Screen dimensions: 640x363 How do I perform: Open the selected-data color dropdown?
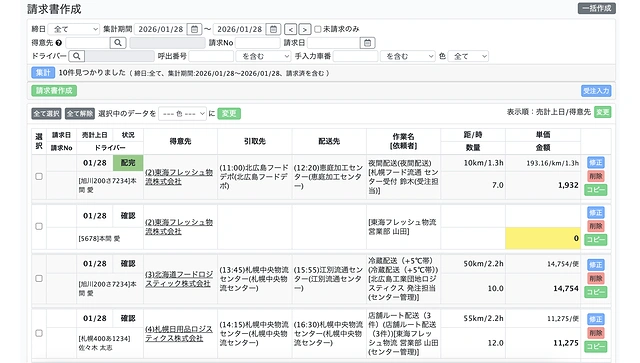point(182,114)
